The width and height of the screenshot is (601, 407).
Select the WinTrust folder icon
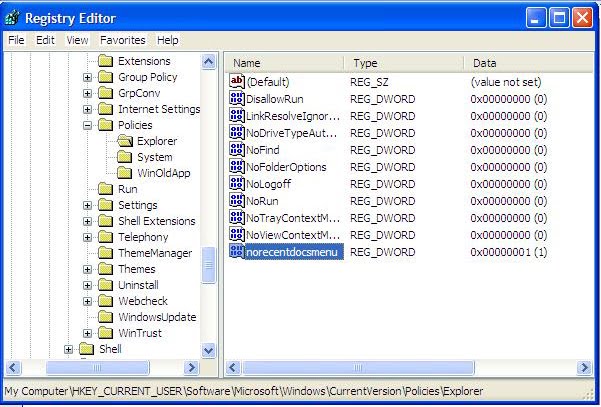[x=105, y=333]
